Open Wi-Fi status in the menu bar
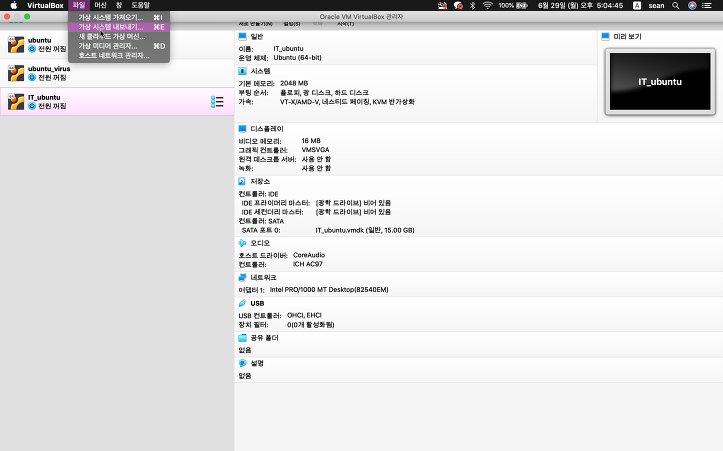723x451 pixels. 487,6
